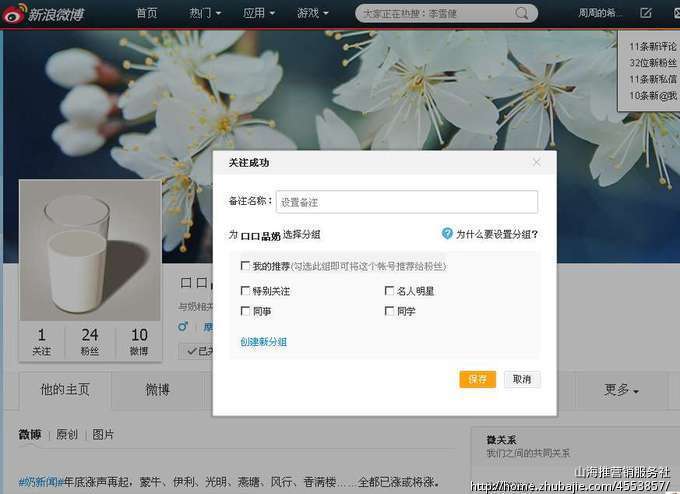
Task: Click the 微关系 panel heading
Action: click(x=501, y=440)
